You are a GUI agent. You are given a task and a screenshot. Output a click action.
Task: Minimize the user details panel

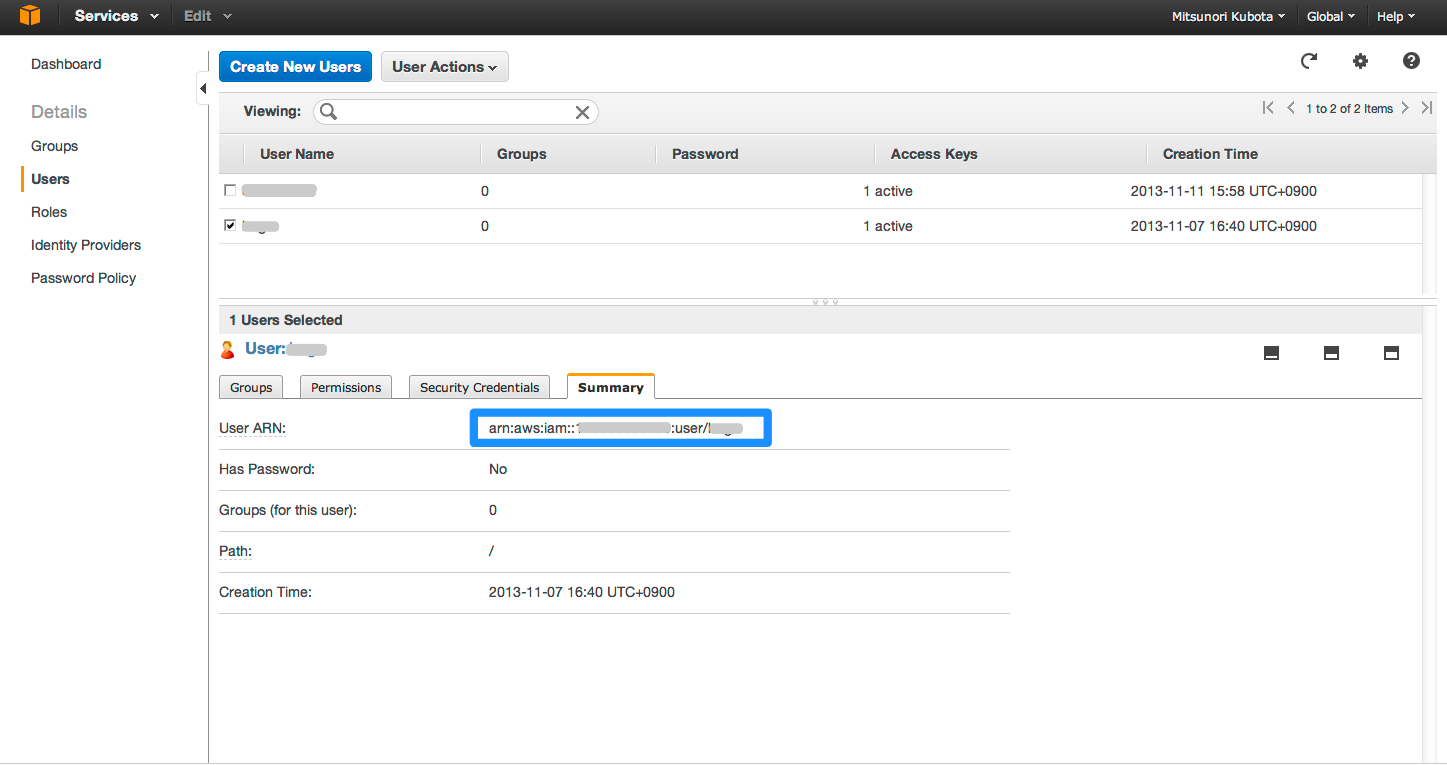coord(1272,353)
